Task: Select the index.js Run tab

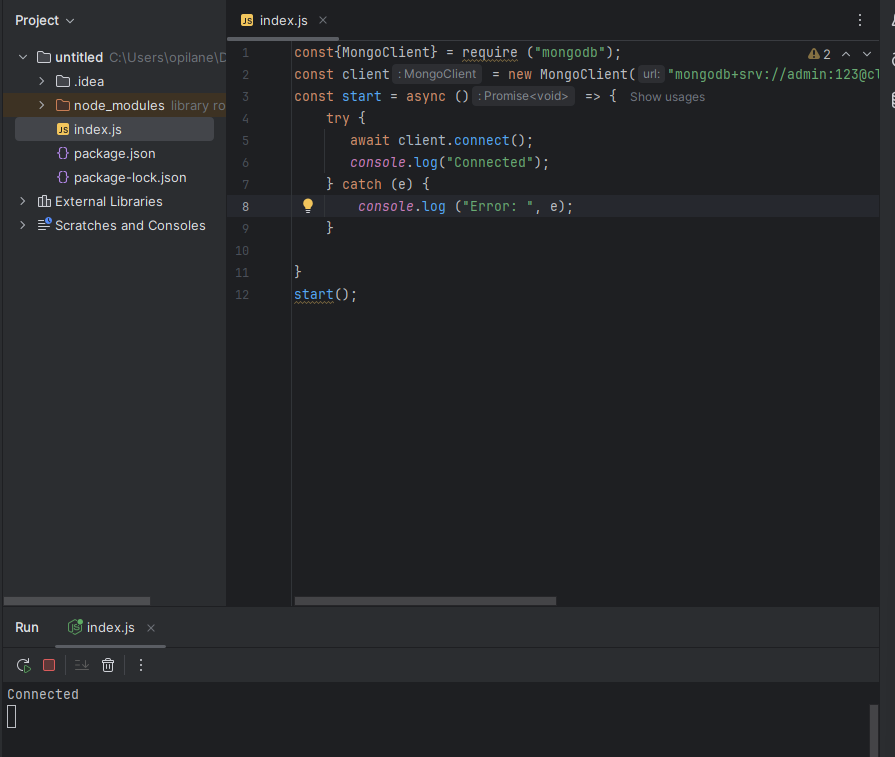Action: coord(110,627)
